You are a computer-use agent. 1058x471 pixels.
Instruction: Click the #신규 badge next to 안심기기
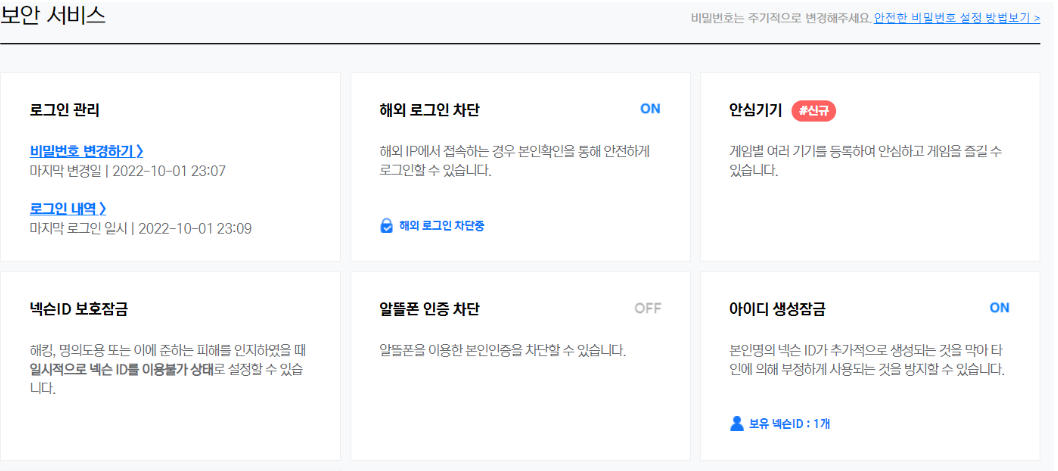coord(814,111)
